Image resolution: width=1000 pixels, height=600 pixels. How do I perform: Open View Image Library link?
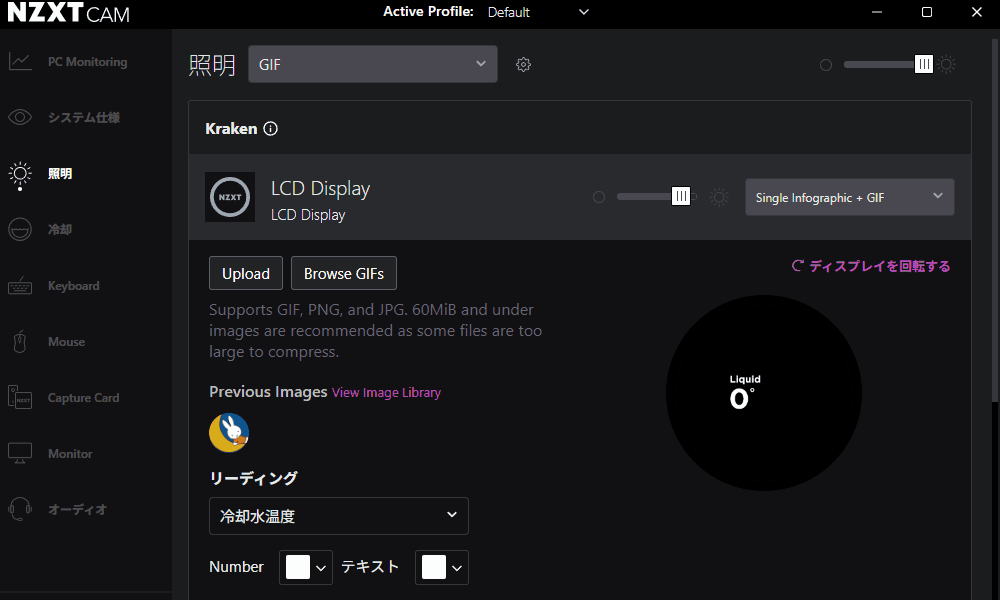[x=386, y=393]
